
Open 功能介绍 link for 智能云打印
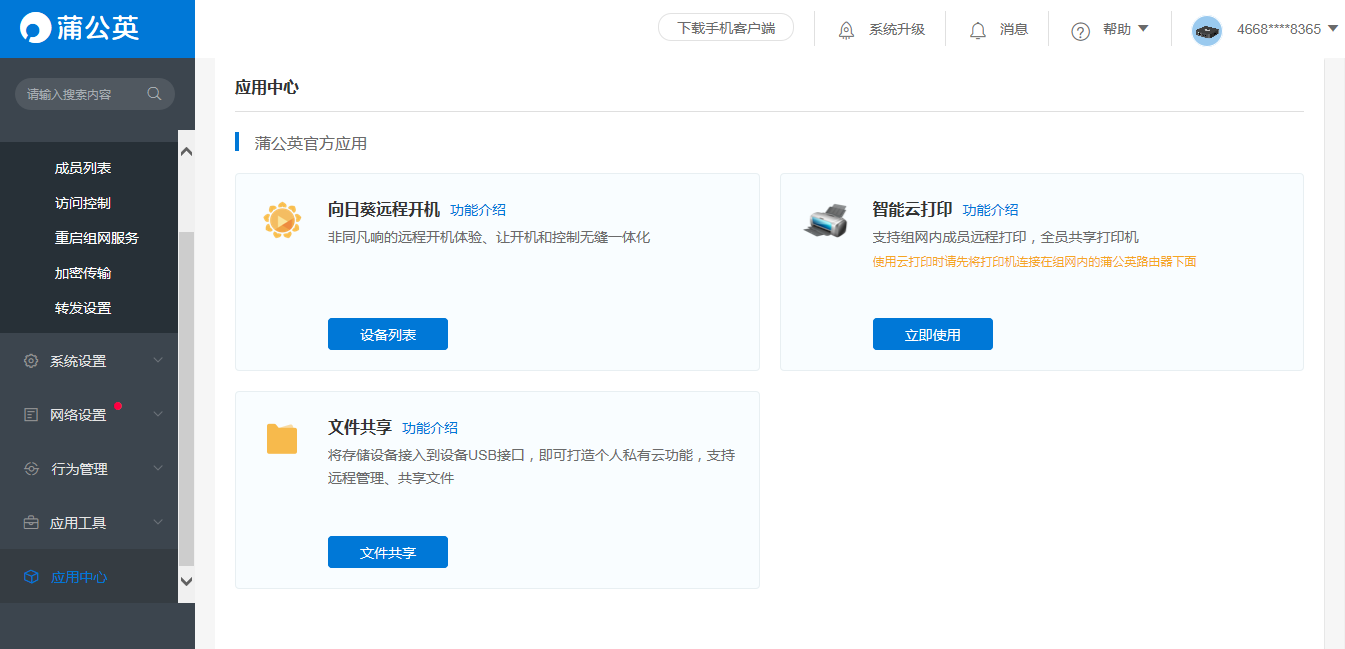(991, 210)
